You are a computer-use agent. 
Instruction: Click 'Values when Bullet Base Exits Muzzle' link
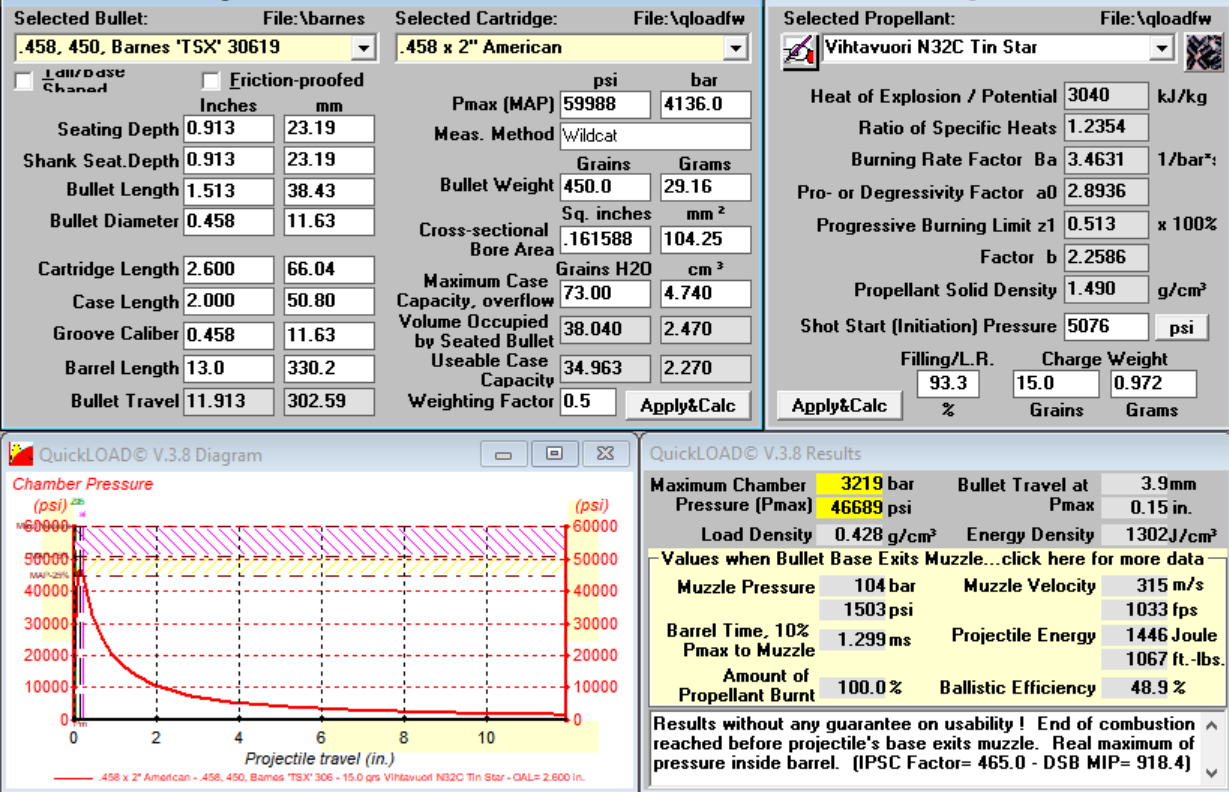[x=932, y=559]
